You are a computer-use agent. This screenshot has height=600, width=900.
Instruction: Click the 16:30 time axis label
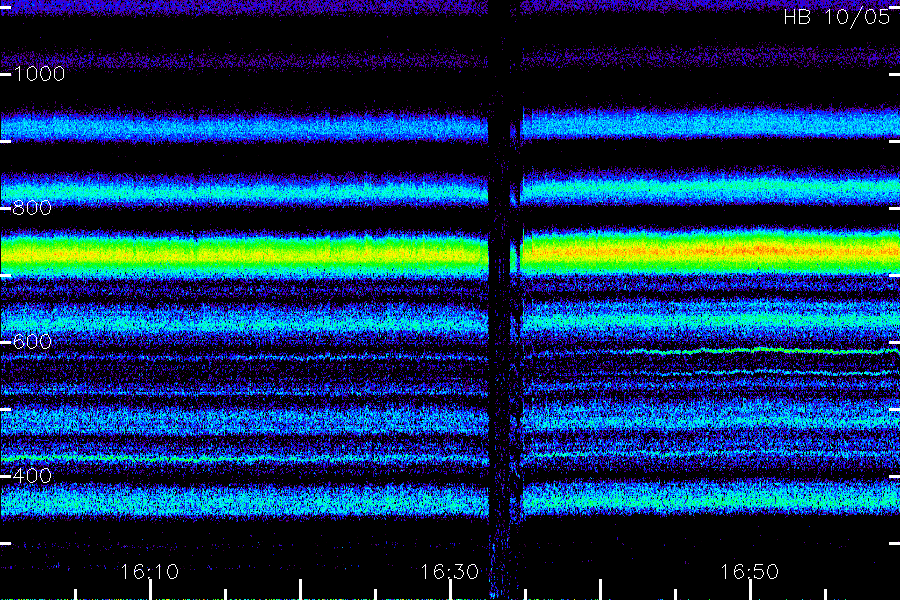449,572
